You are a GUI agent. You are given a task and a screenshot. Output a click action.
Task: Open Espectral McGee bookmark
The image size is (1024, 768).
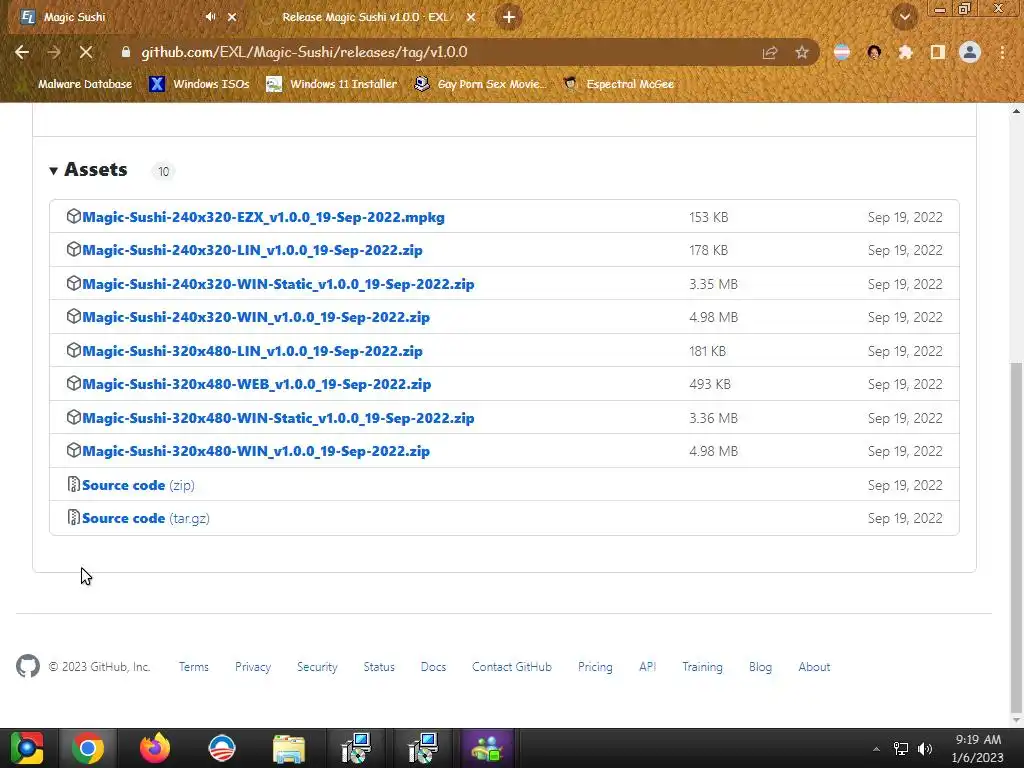(x=619, y=84)
